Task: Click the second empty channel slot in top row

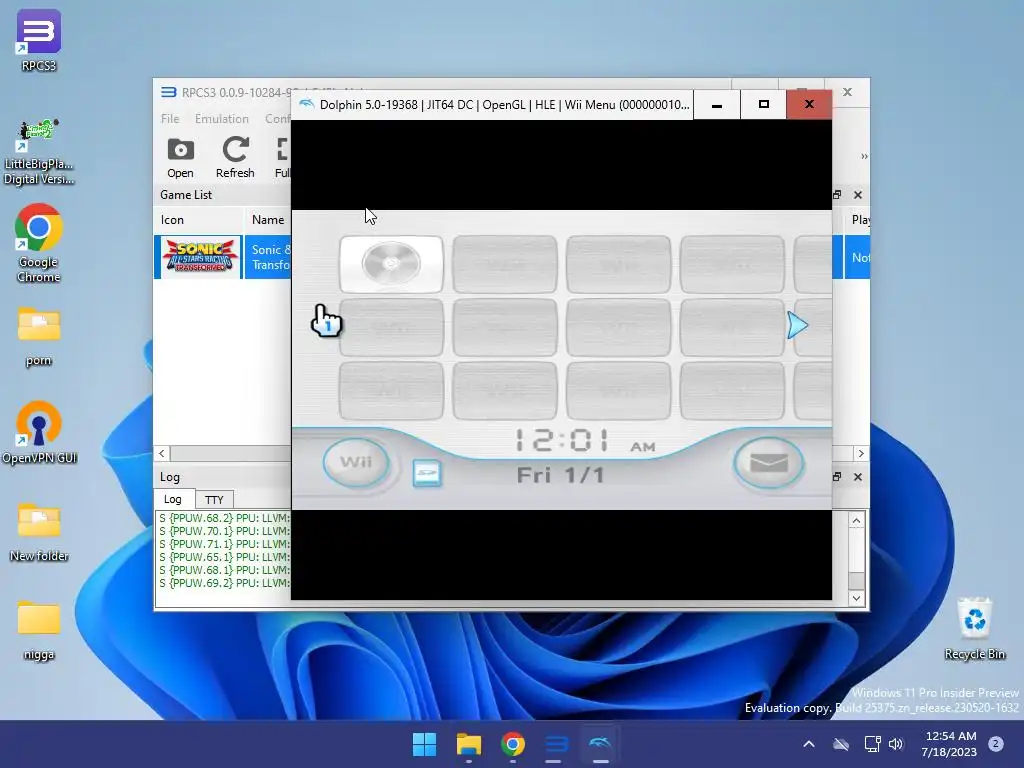Action: pyautogui.click(x=618, y=264)
